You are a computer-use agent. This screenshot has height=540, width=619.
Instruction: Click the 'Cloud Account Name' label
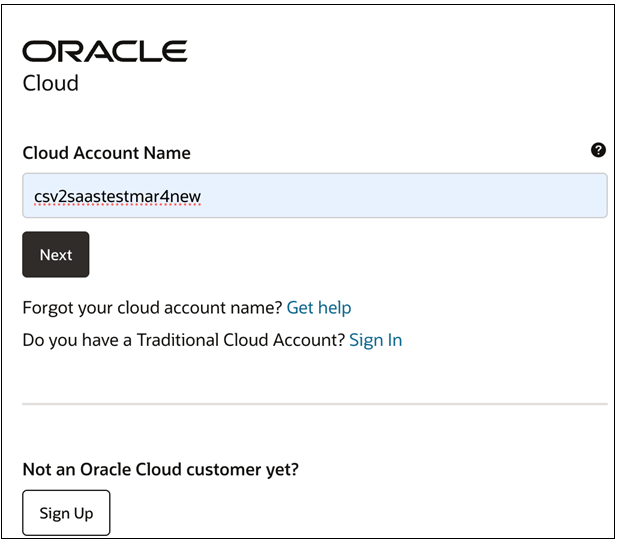[x=107, y=153]
